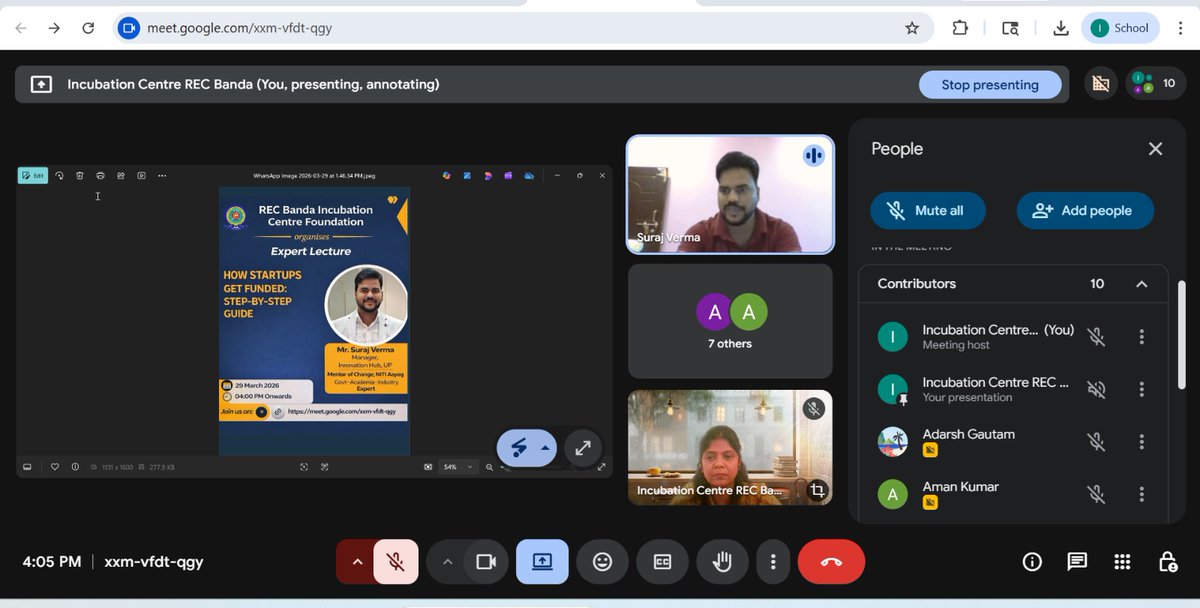Expand annotation tool options arrow
This screenshot has width=1200, height=608.
pos(545,448)
